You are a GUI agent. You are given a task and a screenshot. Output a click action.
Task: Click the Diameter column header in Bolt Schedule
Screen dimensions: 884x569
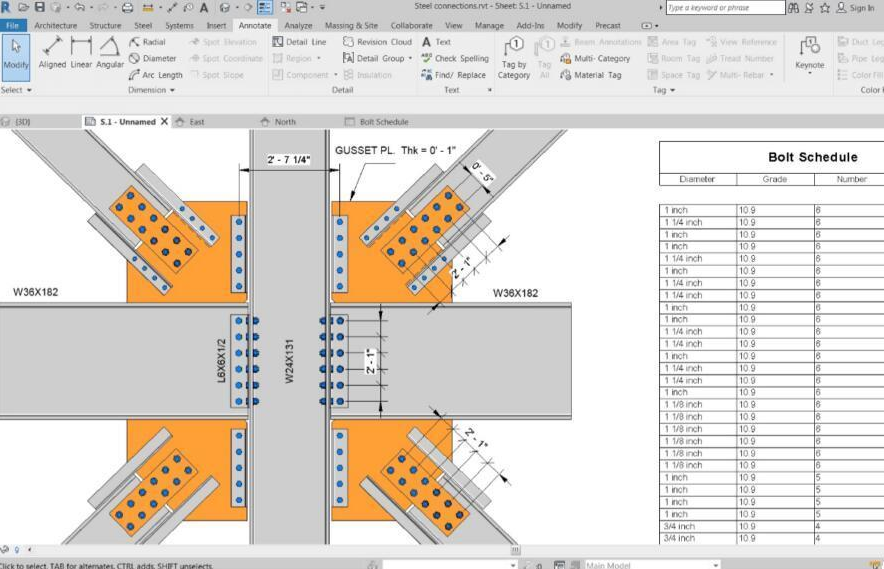(x=697, y=179)
